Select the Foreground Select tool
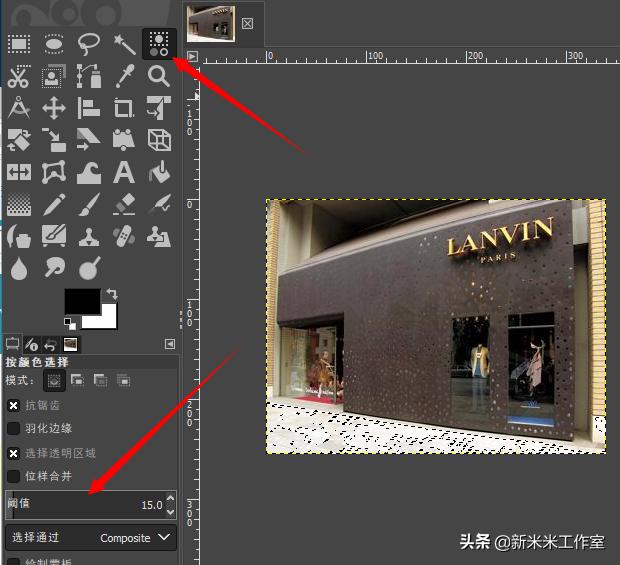Image resolution: width=620 pixels, height=565 pixels. coord(54,76)
